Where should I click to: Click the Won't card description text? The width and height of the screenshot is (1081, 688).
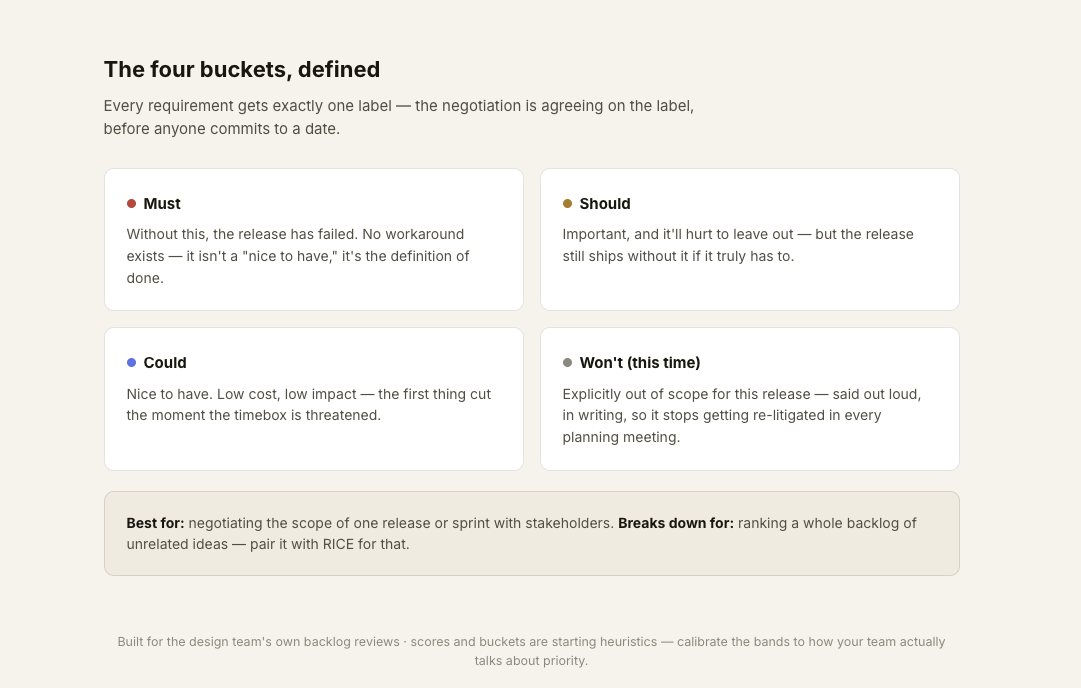[742, 415]
